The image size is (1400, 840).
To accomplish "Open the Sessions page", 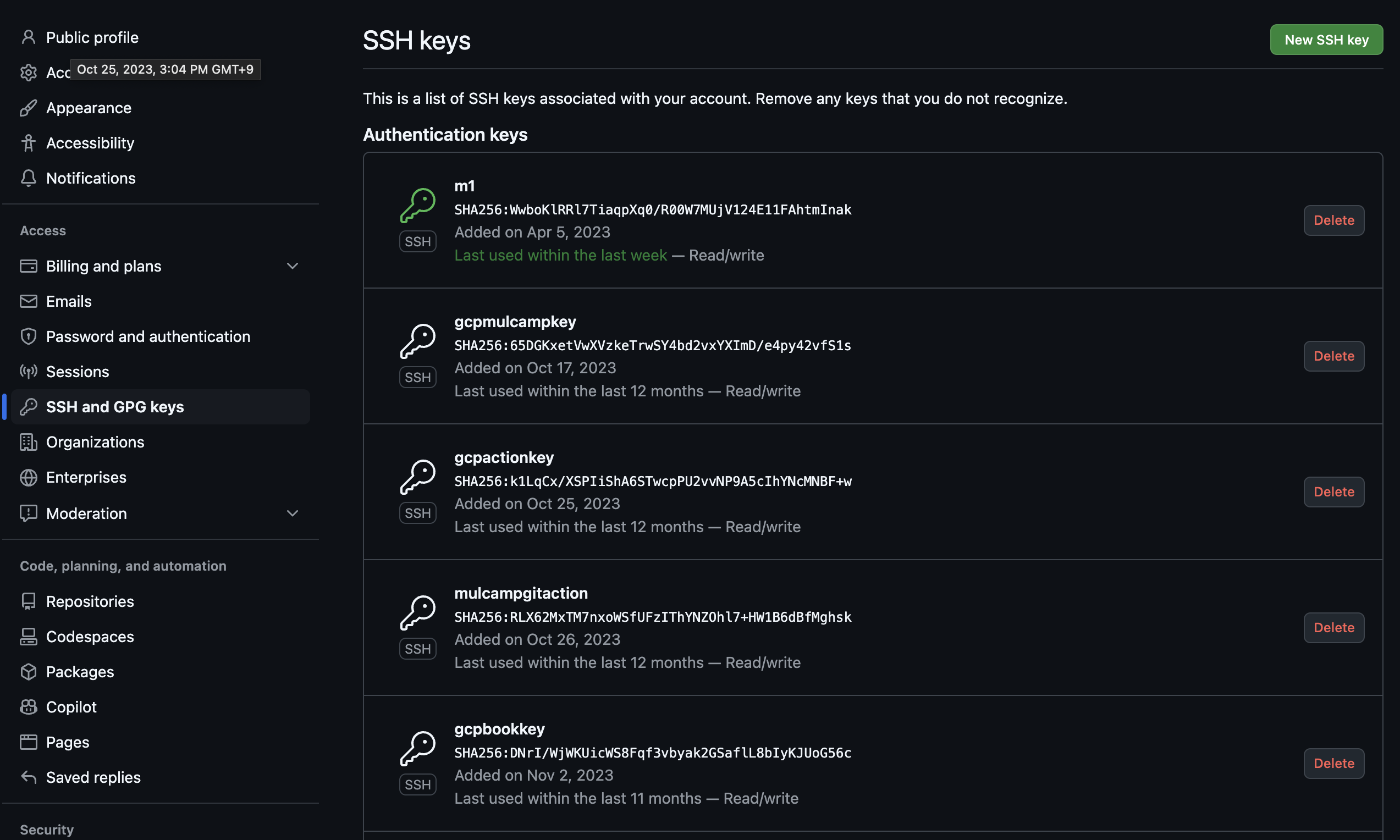I will click(x=160, y=371).
